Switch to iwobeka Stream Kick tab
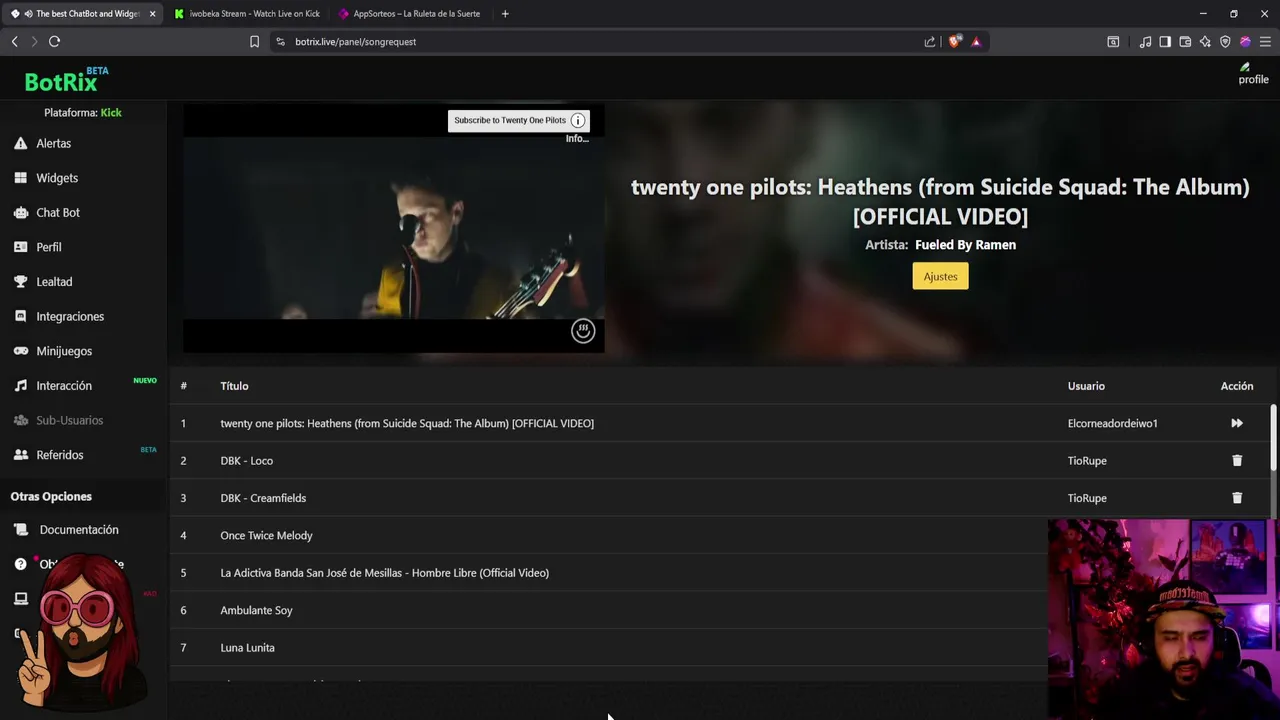Viewport: 1280px width, 720px height. tap(246, 14)
